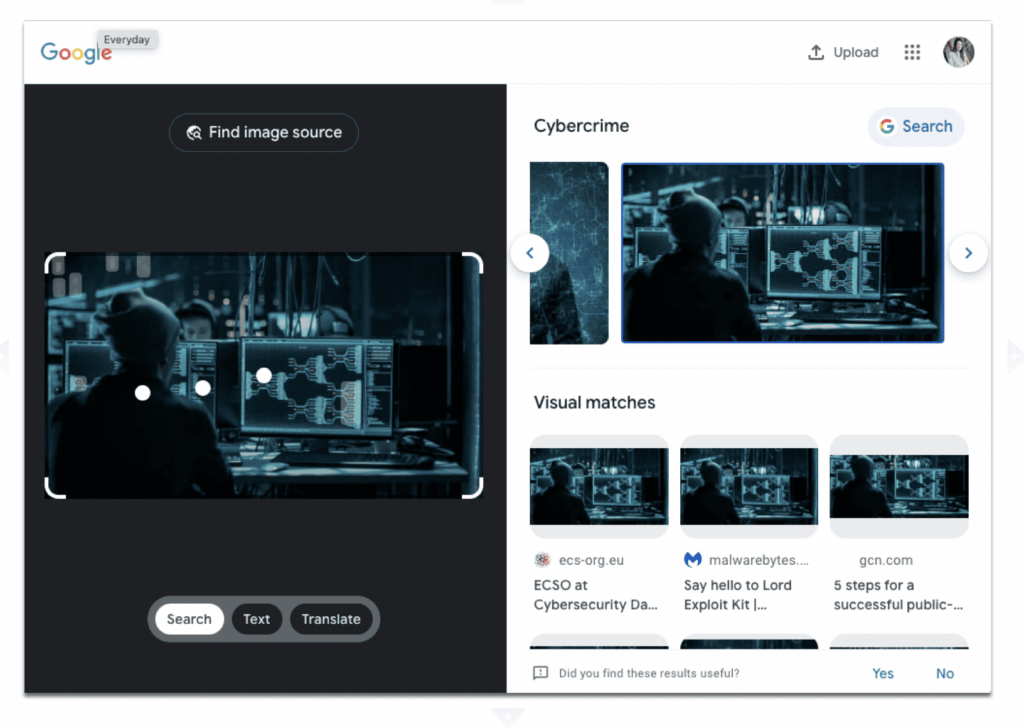Switch to the Translate mode tab
Viewport: 1024px width, 728px height.
point(330,619)
